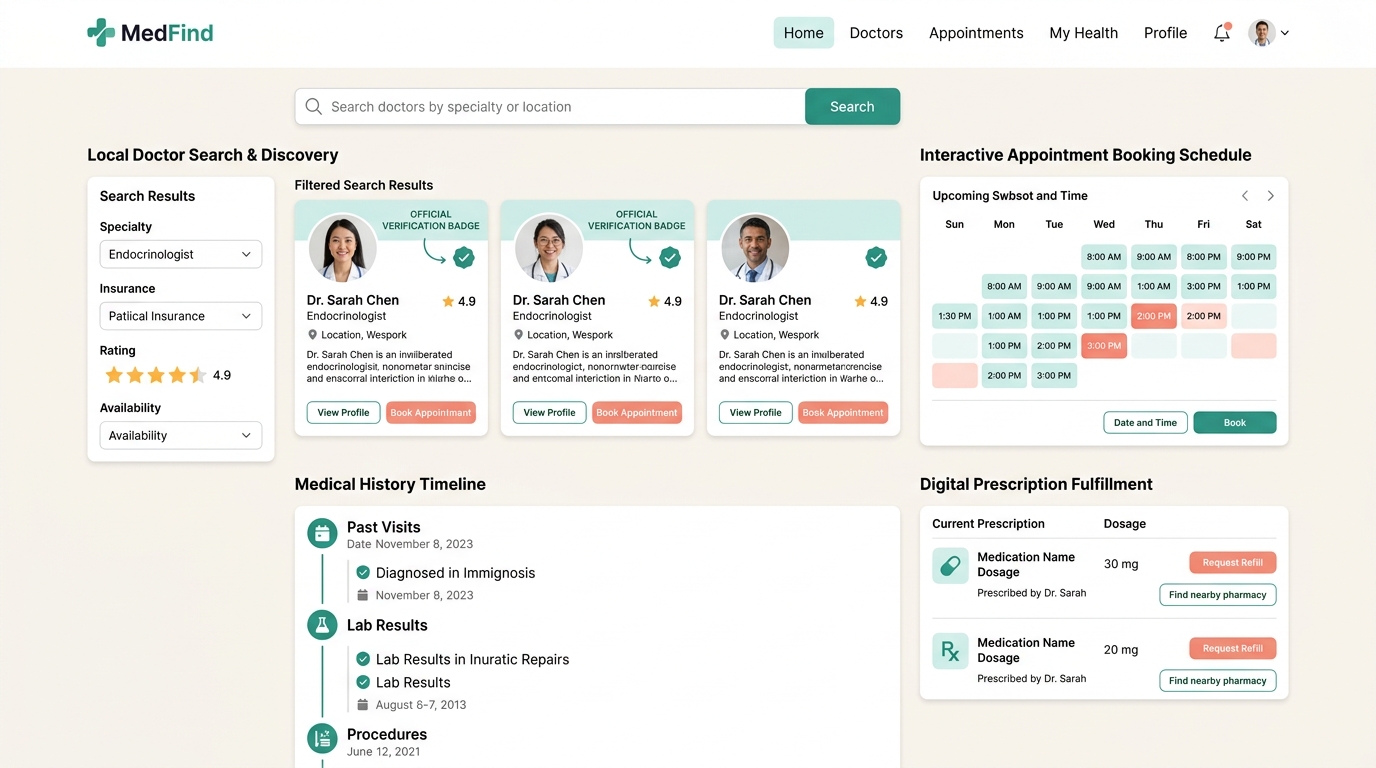Find nearby pharmacy for the 20 mg medication
The height and width of the screenshot is (768, 1376).
click(x=1218, y=681)
